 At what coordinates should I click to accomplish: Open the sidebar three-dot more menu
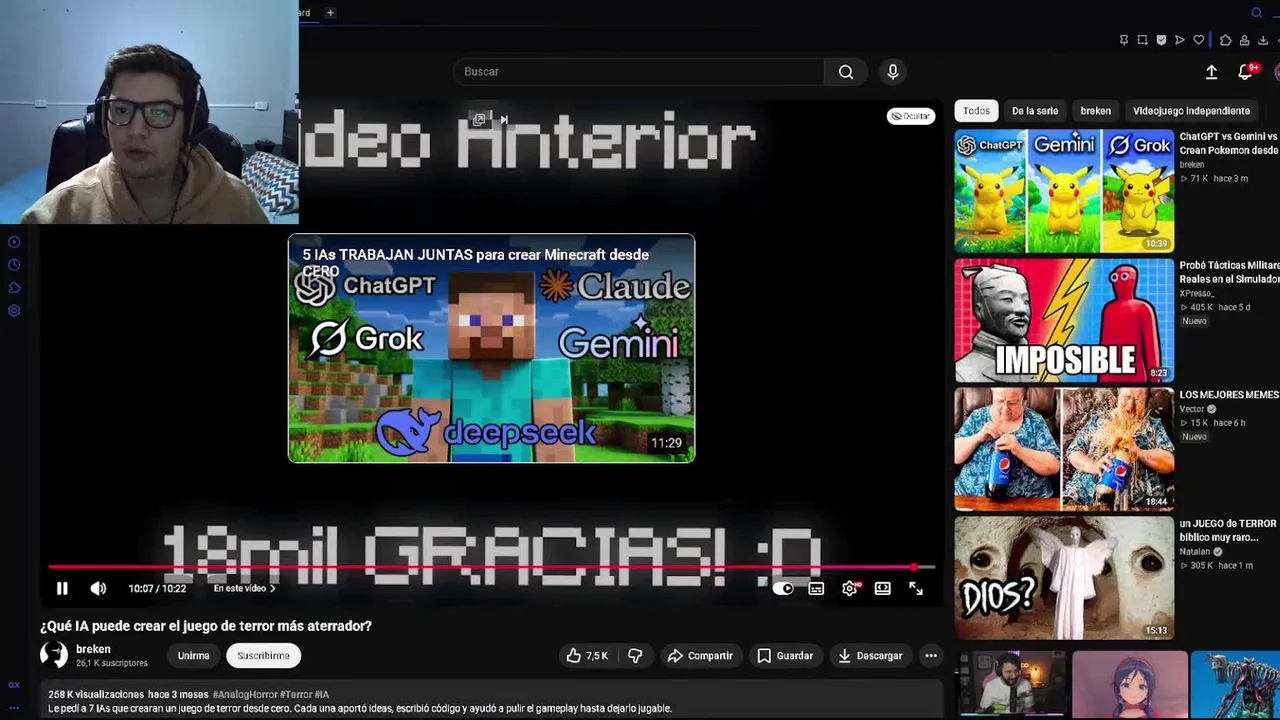[x=14, y=708]
